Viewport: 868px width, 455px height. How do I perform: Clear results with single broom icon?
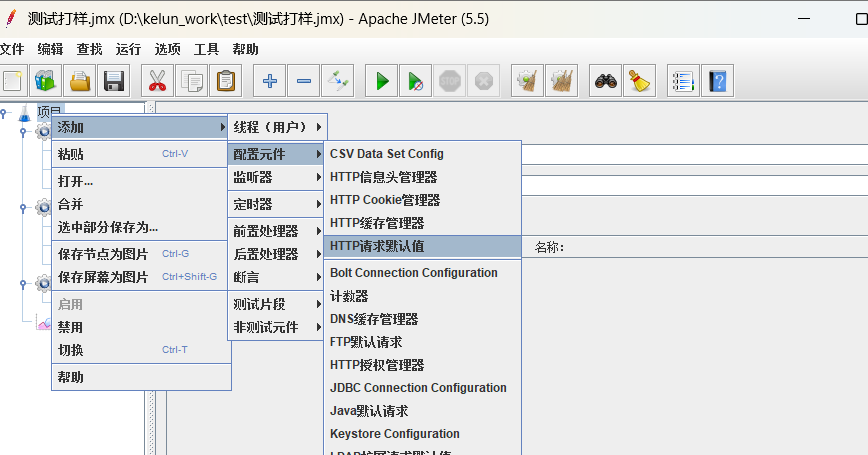coord(527,81)
